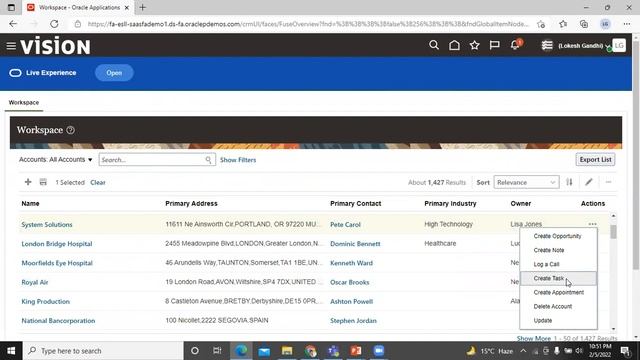Screen dimensions: 640x360
Task: Click Export List button
Action: point(595,160)
